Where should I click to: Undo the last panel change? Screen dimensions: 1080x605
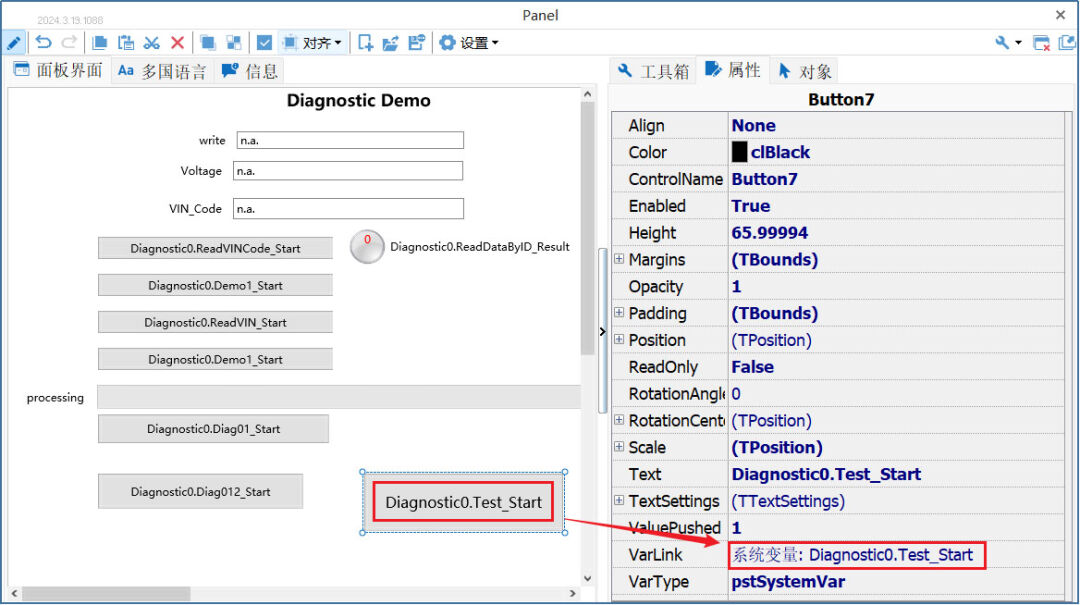pos(43,43)
